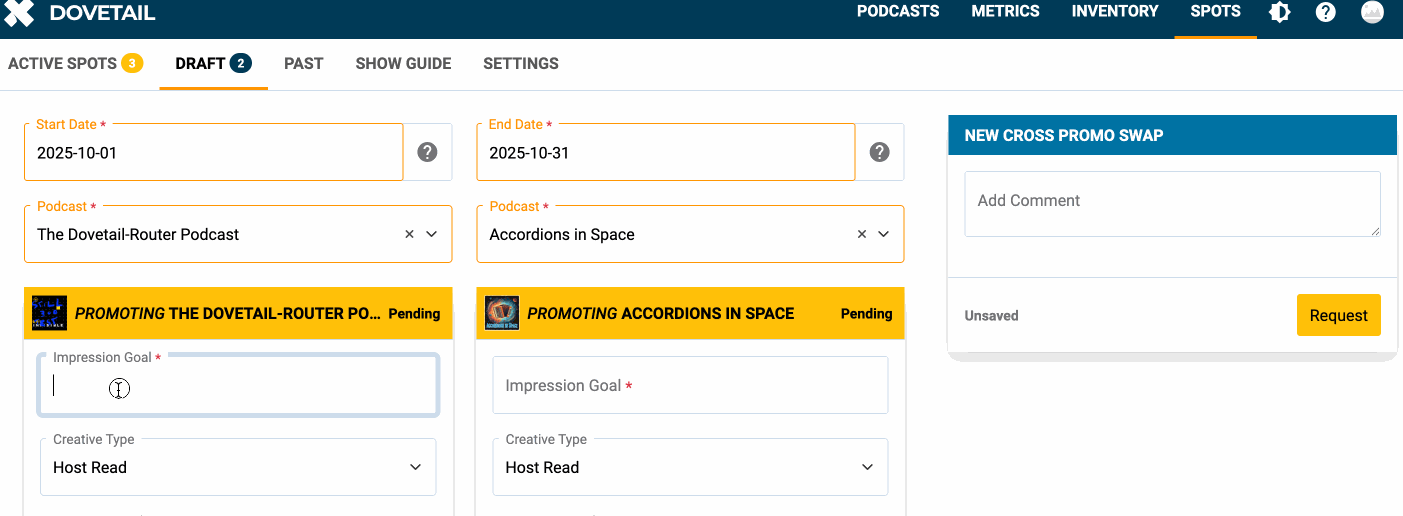This screenshot has width=1403, height=516.
Task: Focus the Add Comment text area
Action: pos(1172,204)
